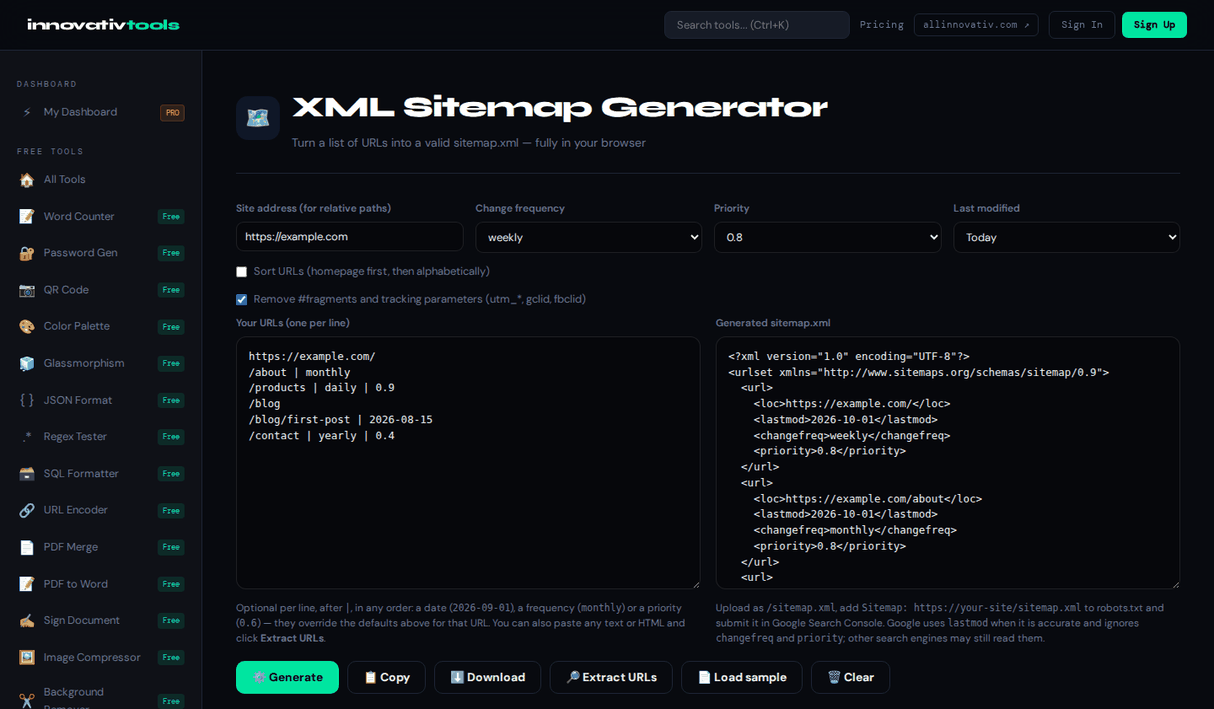This screenshot has height=709, width=1214.
Task: Click the Glassmorphism cube icon
Action: (x=27, y=363)
